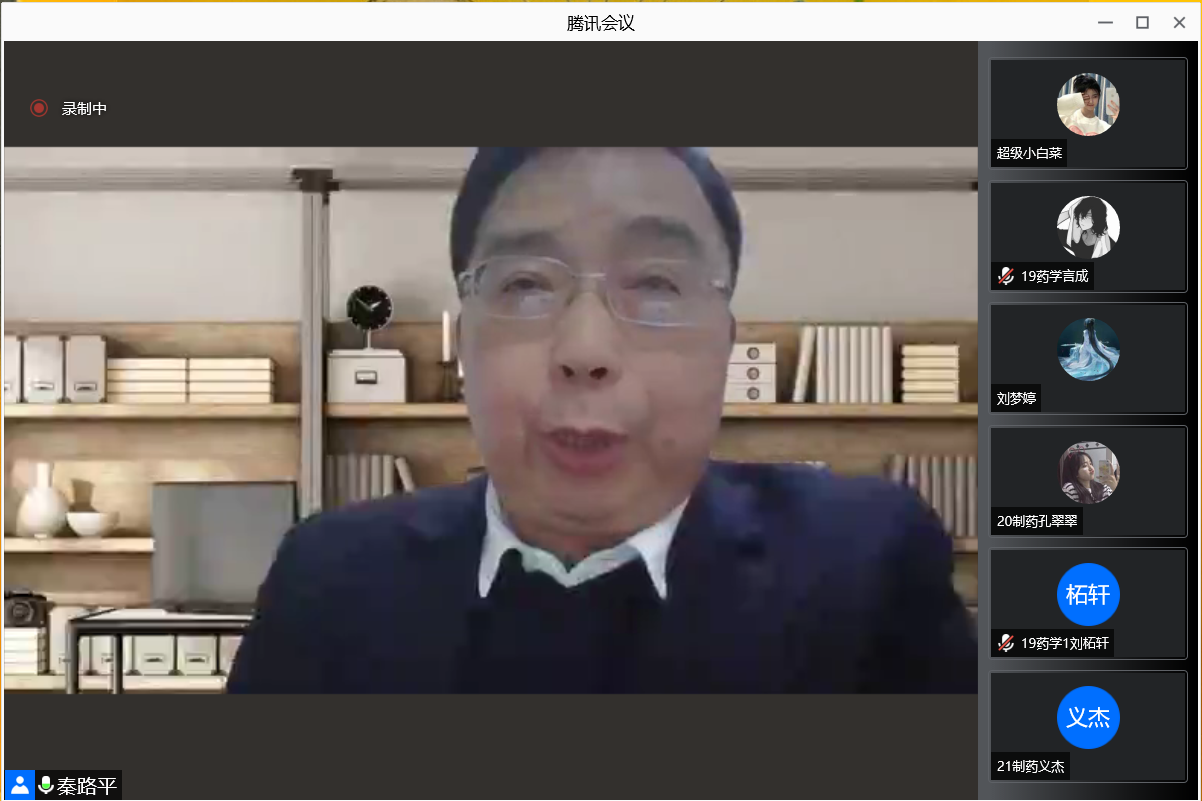Click the red recording indicator icon
1202x801 pixels.
[x=39, y=108]
